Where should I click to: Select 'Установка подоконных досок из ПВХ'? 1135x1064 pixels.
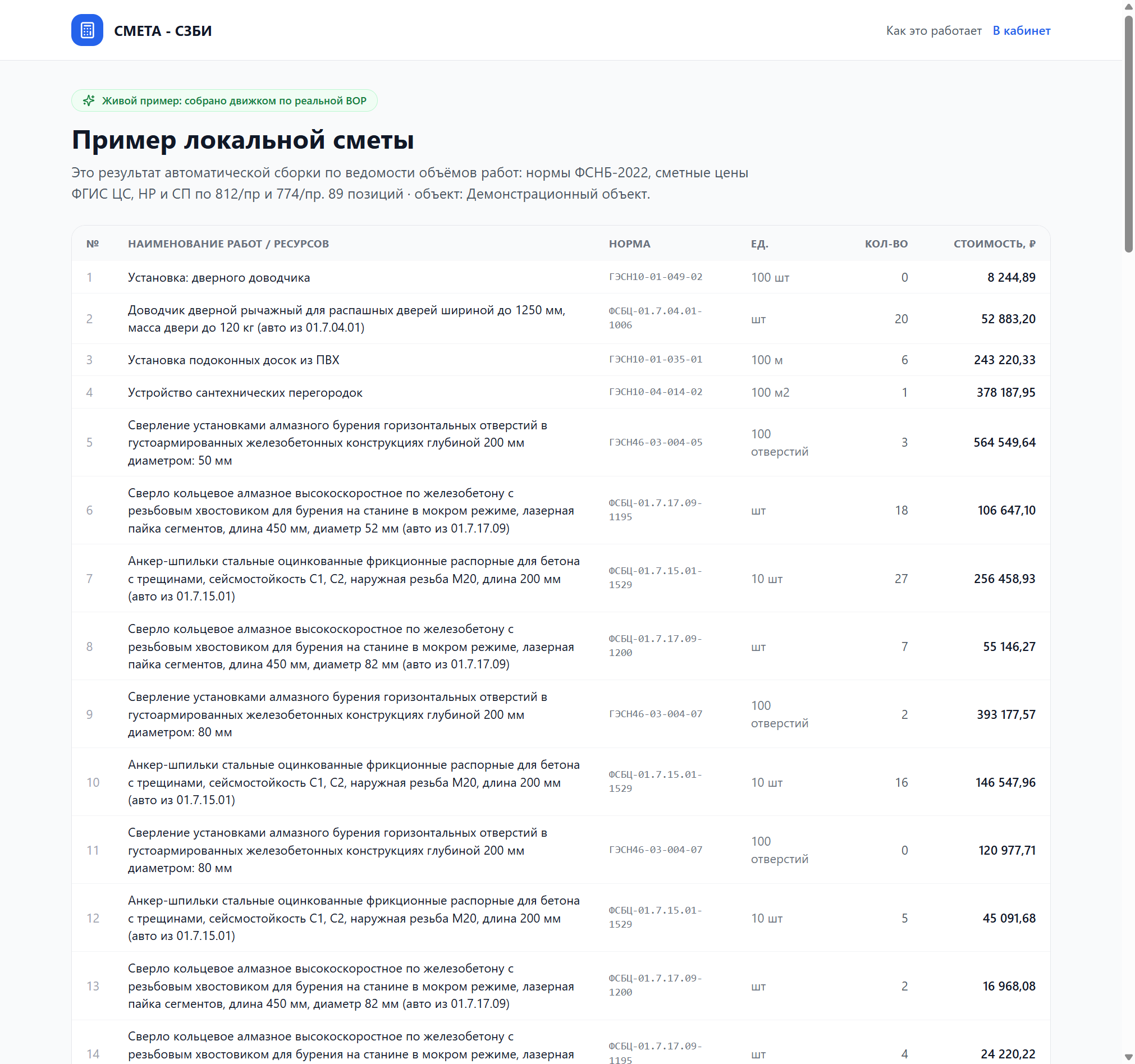(561, 360)
